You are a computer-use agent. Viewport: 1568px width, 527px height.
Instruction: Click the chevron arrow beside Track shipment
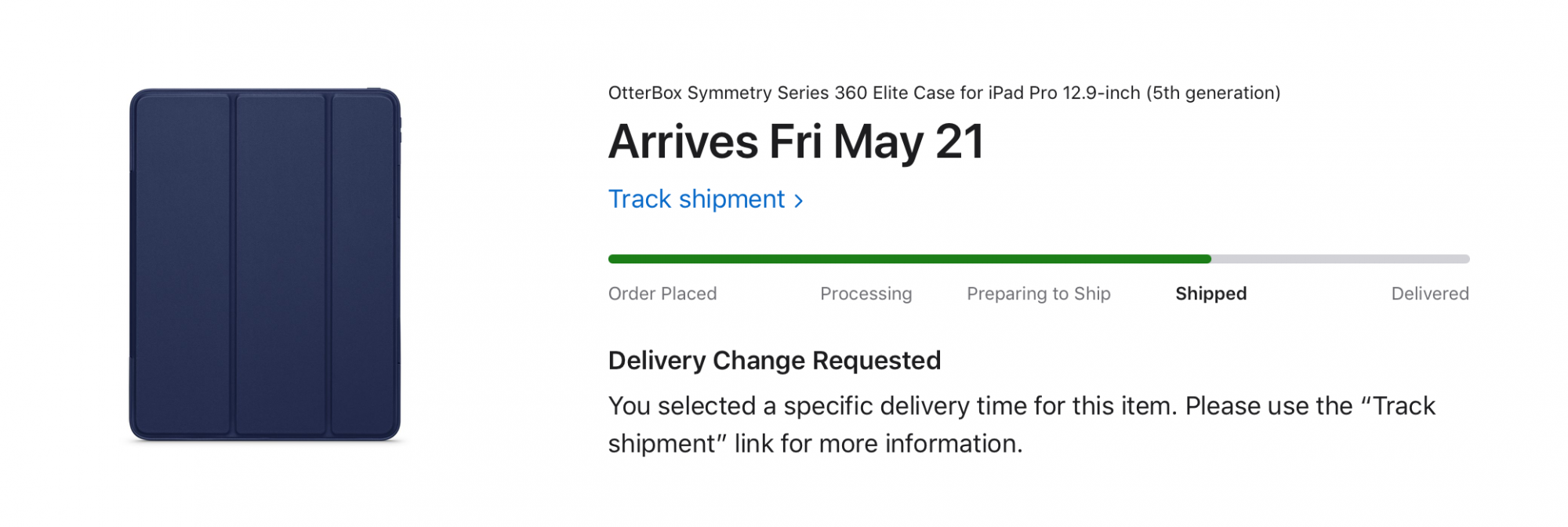[x=799, y=201]
